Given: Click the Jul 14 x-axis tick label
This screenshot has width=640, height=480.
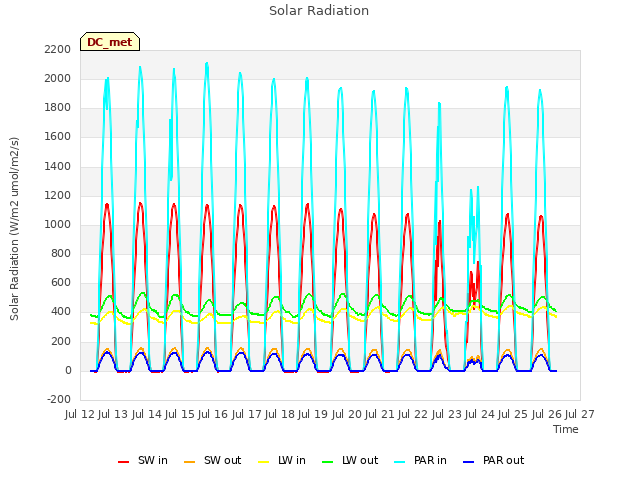Looking at the screenshot, I should (x=147, y=414).
